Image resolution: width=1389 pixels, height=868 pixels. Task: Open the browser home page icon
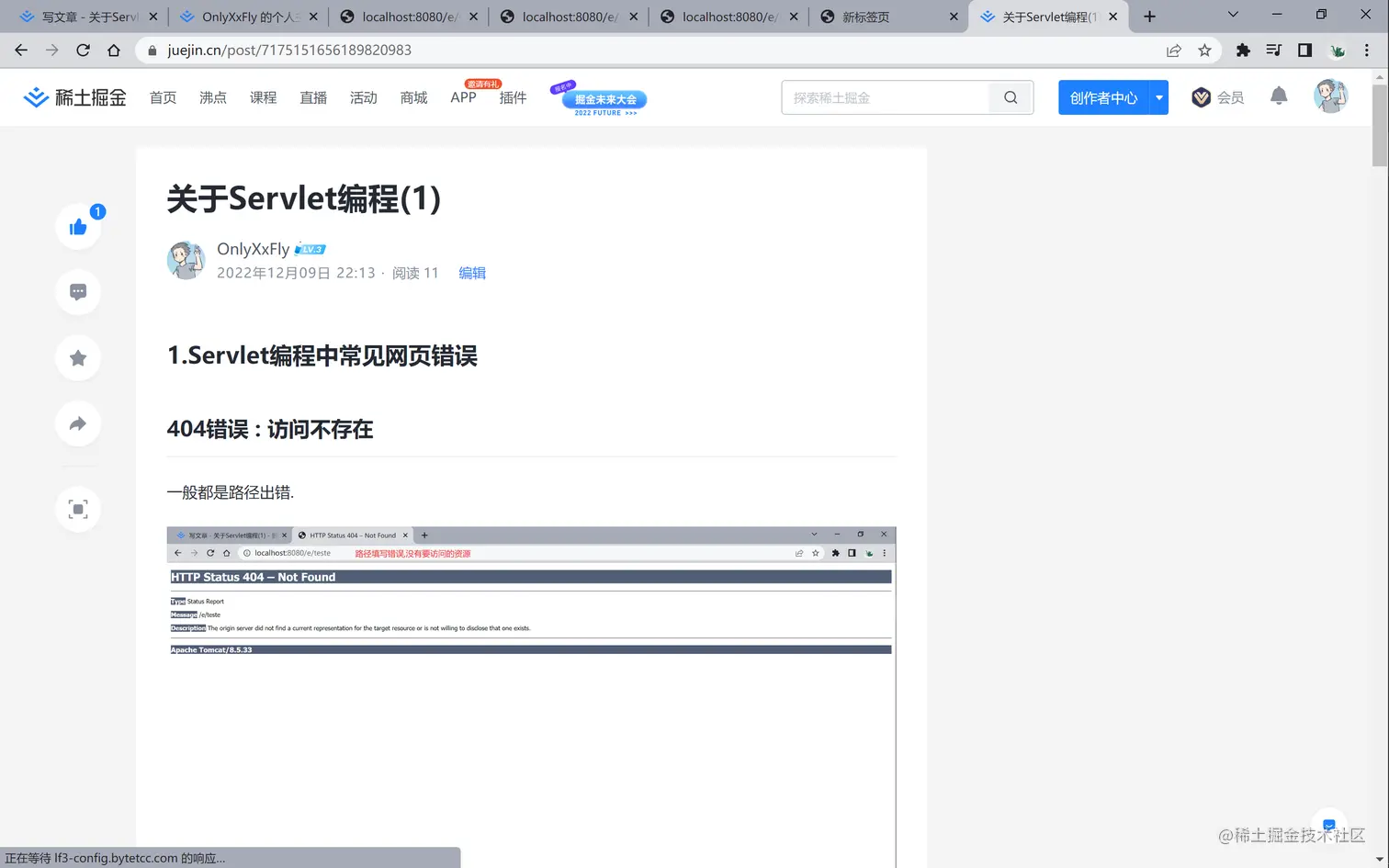[114, 51]
